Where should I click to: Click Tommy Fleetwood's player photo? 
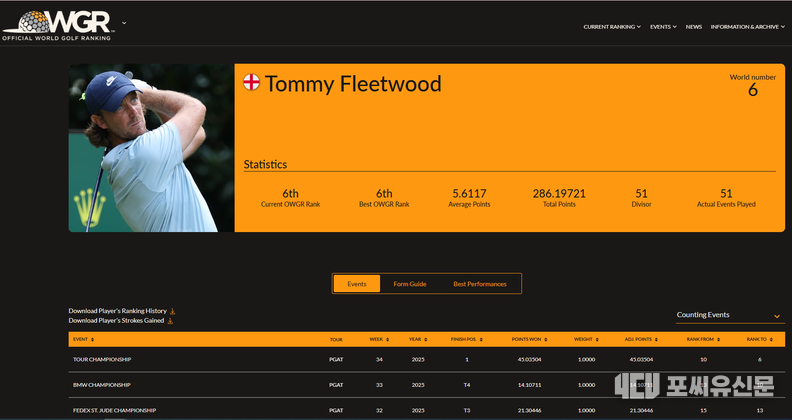tap(151, 147)
